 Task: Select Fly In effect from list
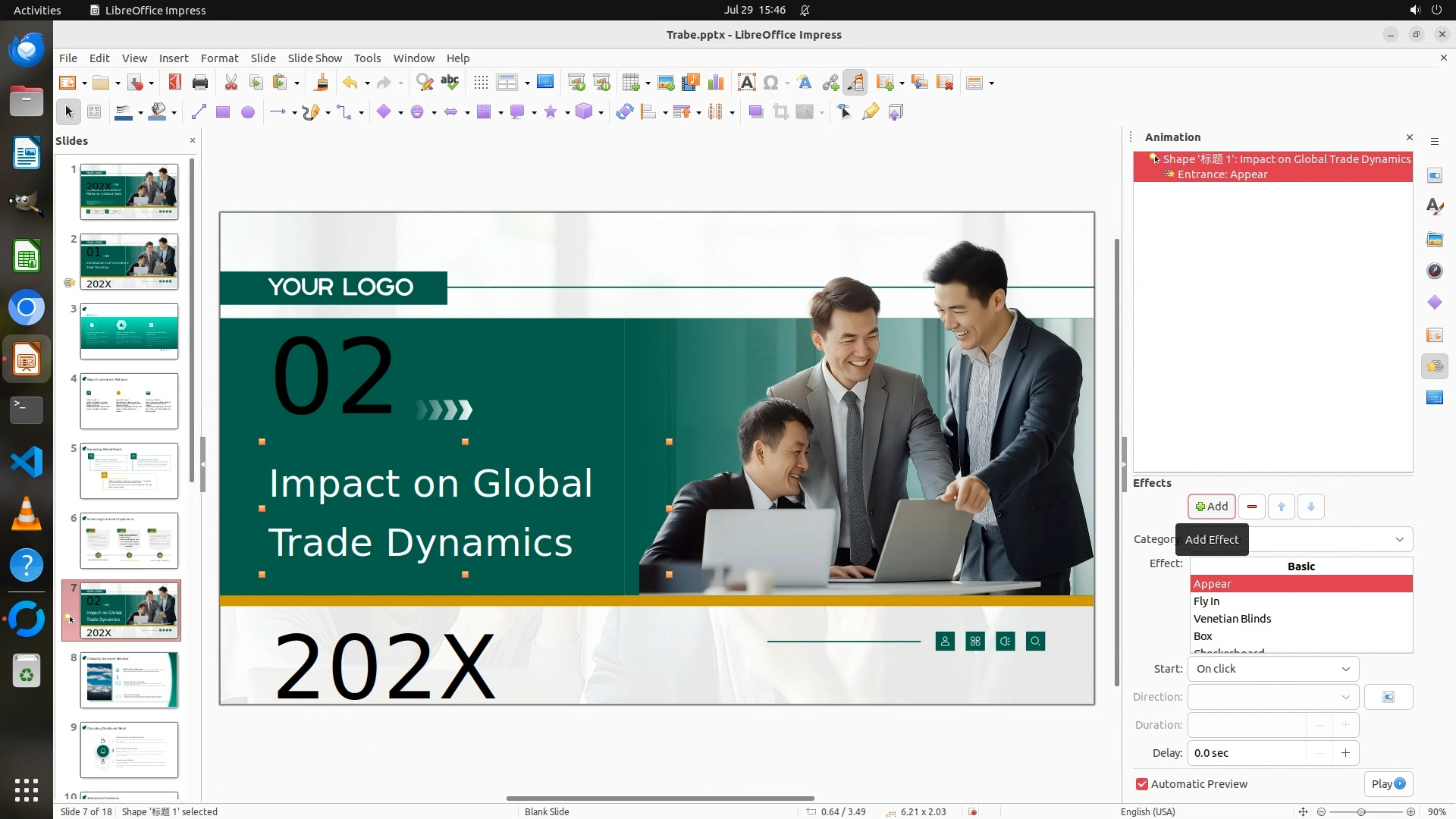pos(1206,601)
